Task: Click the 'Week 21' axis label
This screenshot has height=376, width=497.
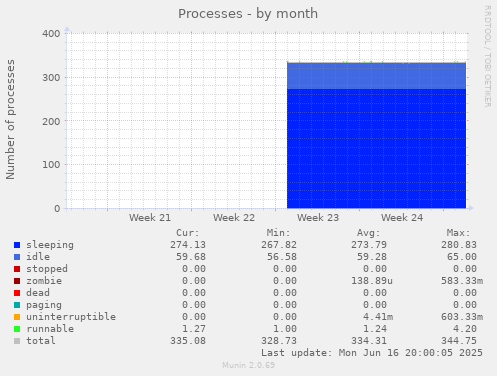Action: coord(150,218)
